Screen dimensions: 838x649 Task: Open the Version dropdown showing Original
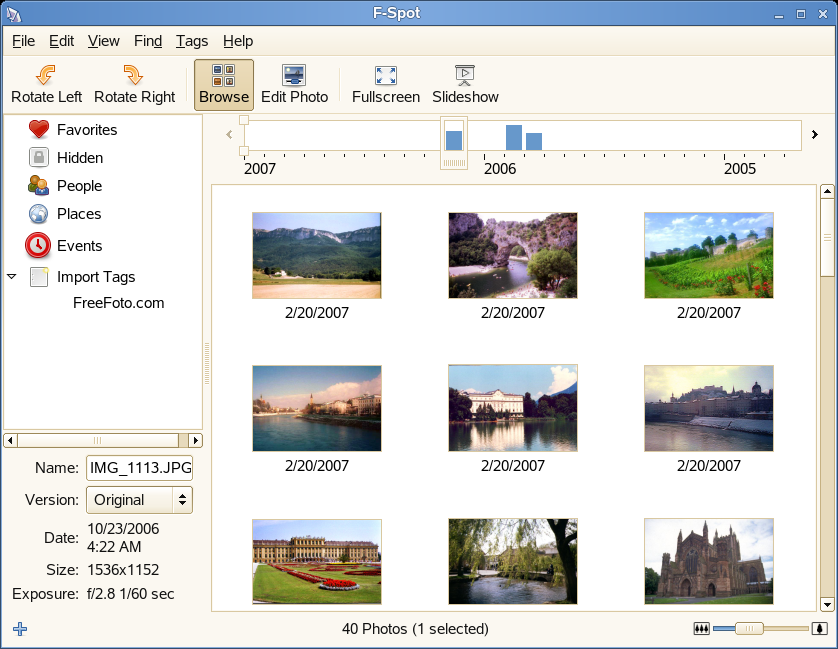(x=139, y=500)
